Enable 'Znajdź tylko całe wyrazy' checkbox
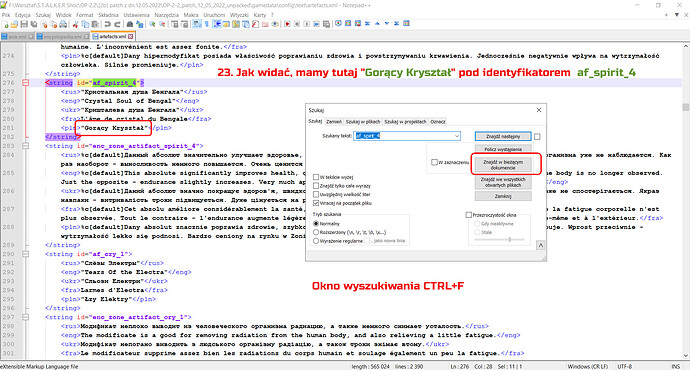 tap(316, 186)
